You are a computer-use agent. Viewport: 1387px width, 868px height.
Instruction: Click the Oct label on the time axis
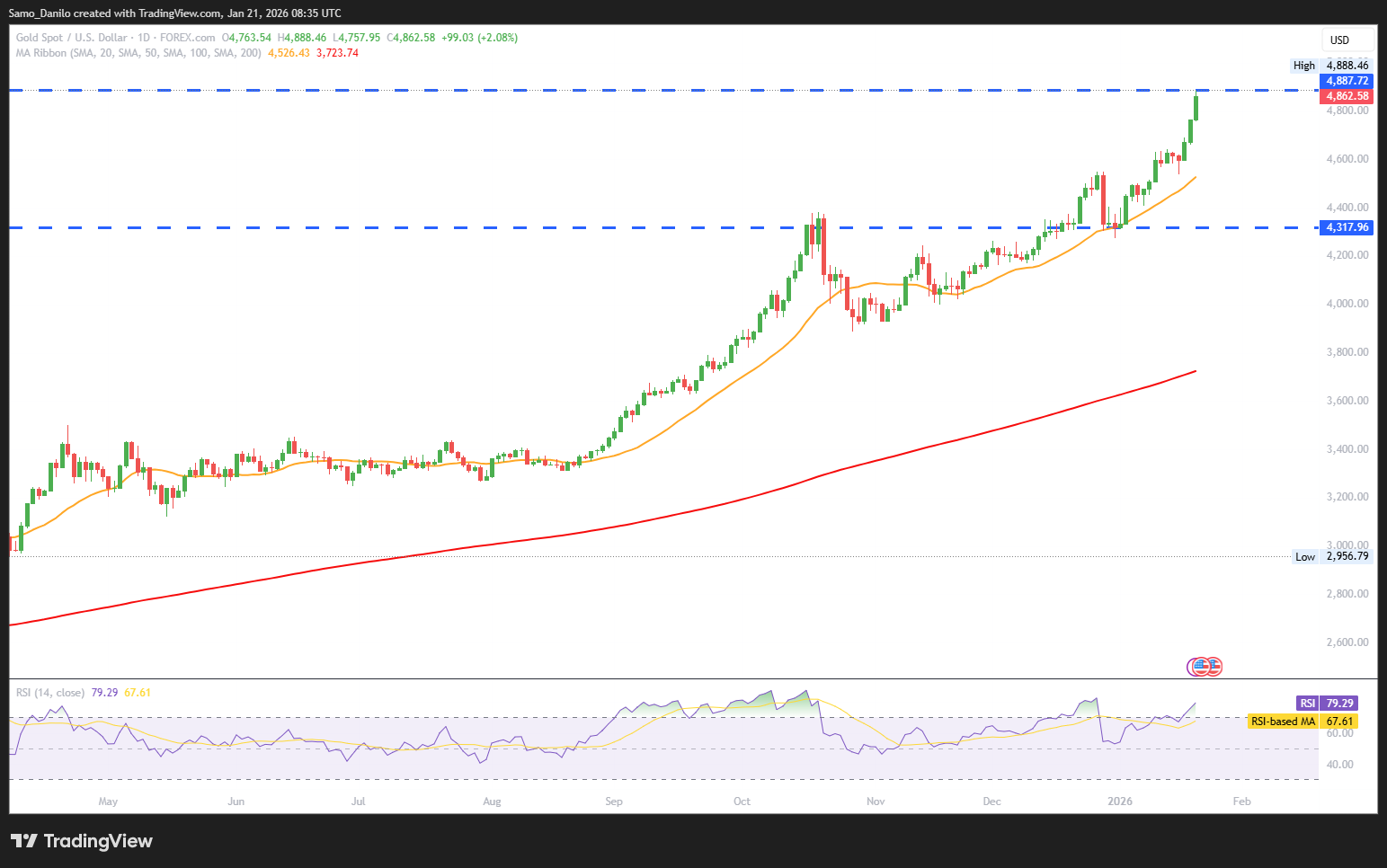[742, 802]
